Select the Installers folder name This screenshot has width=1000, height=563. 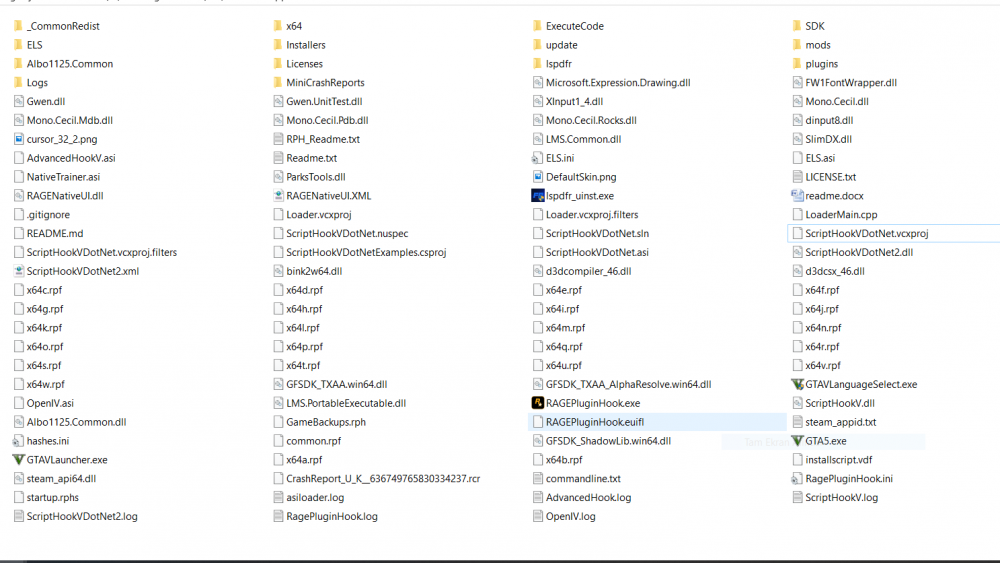click(x=305, y=45)
